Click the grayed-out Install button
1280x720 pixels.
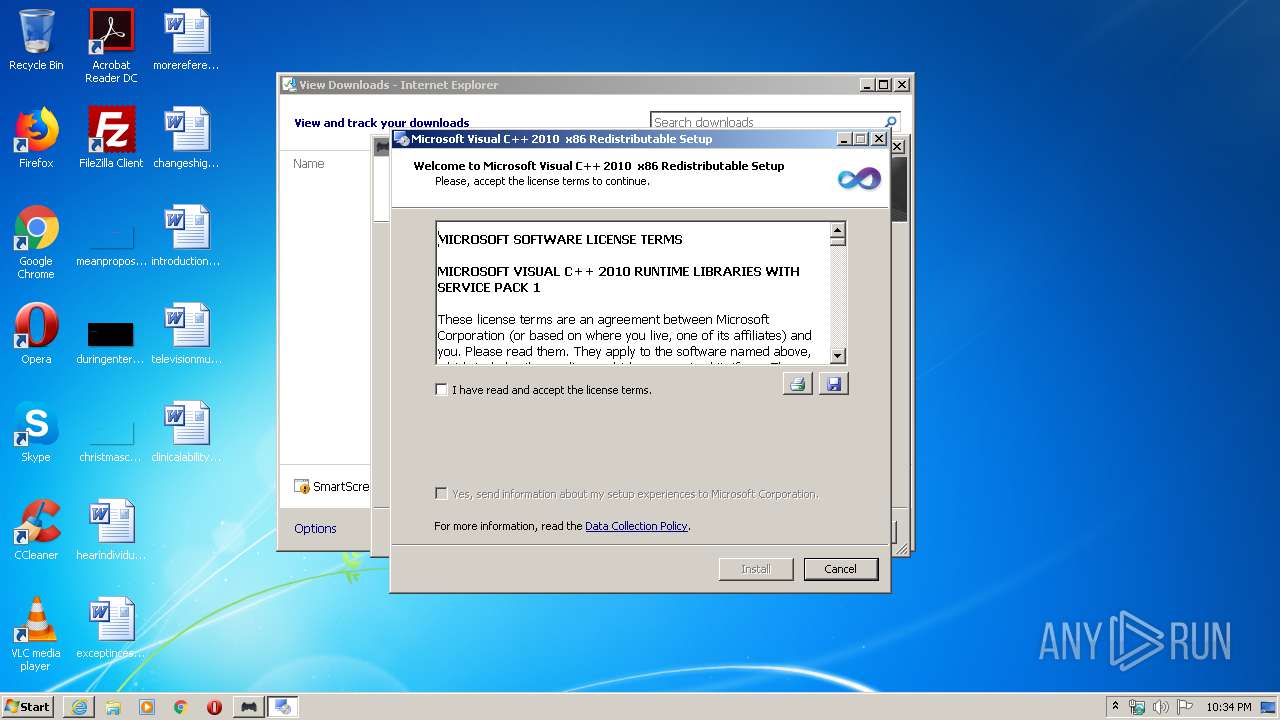click(x=756, y=569)
